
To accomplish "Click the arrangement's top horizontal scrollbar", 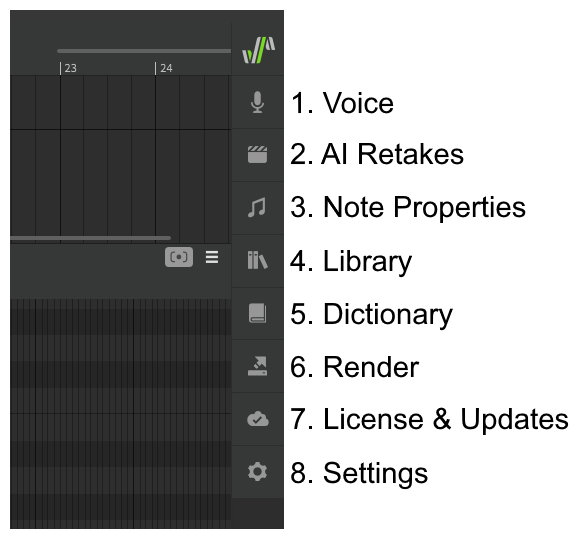I will (144, 51).
